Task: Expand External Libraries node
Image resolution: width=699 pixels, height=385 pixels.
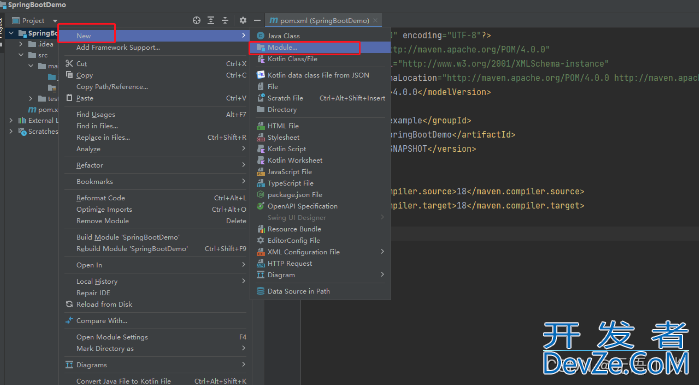Action: tap(11, 121)
